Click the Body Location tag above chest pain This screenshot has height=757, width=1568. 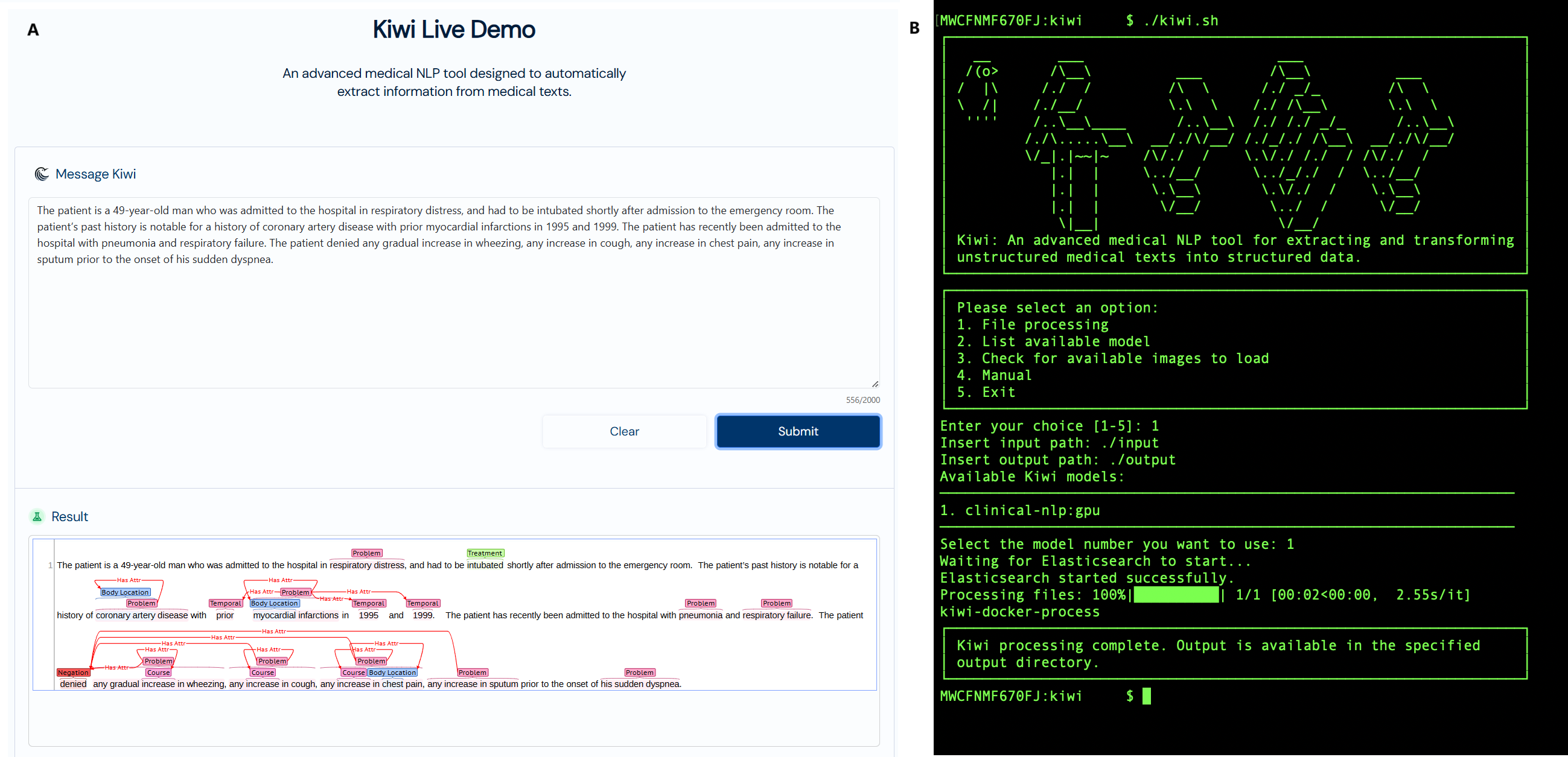(392, 673)
